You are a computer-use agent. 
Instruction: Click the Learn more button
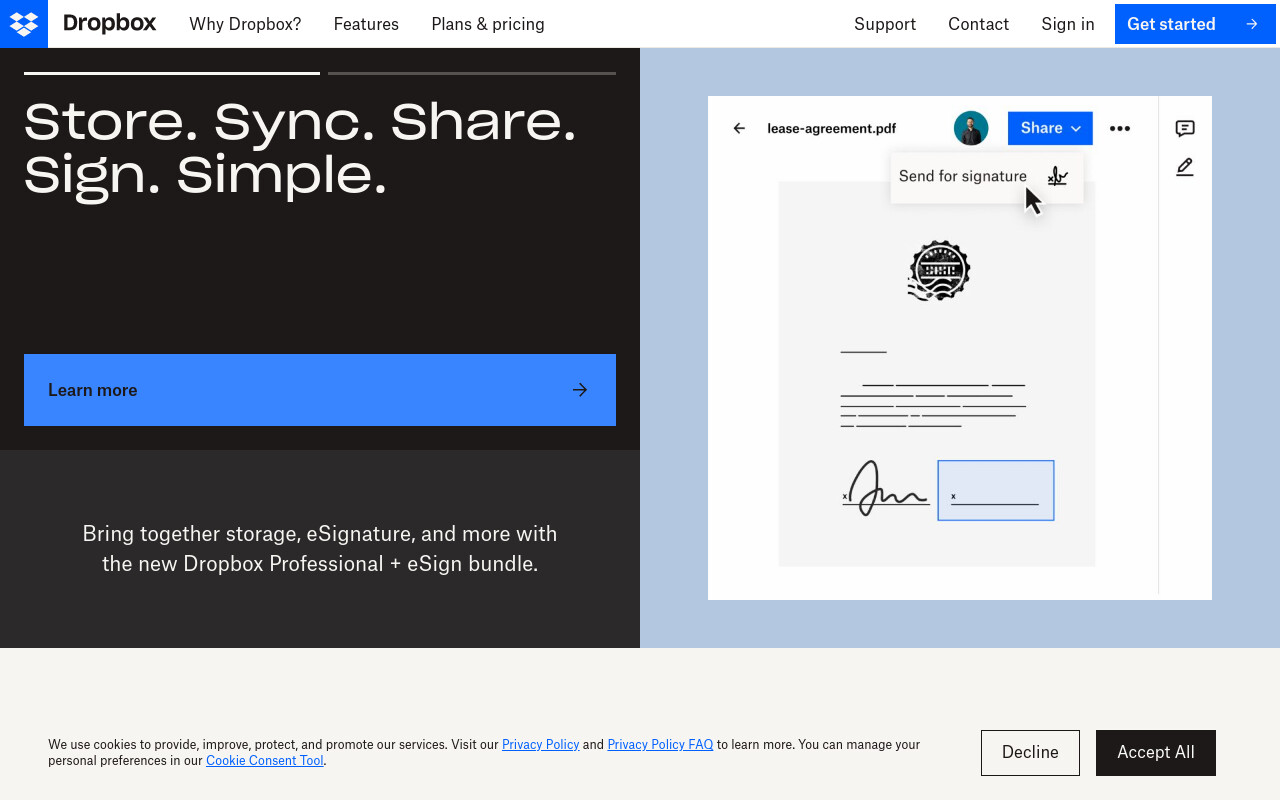click(x=320, y=390)
